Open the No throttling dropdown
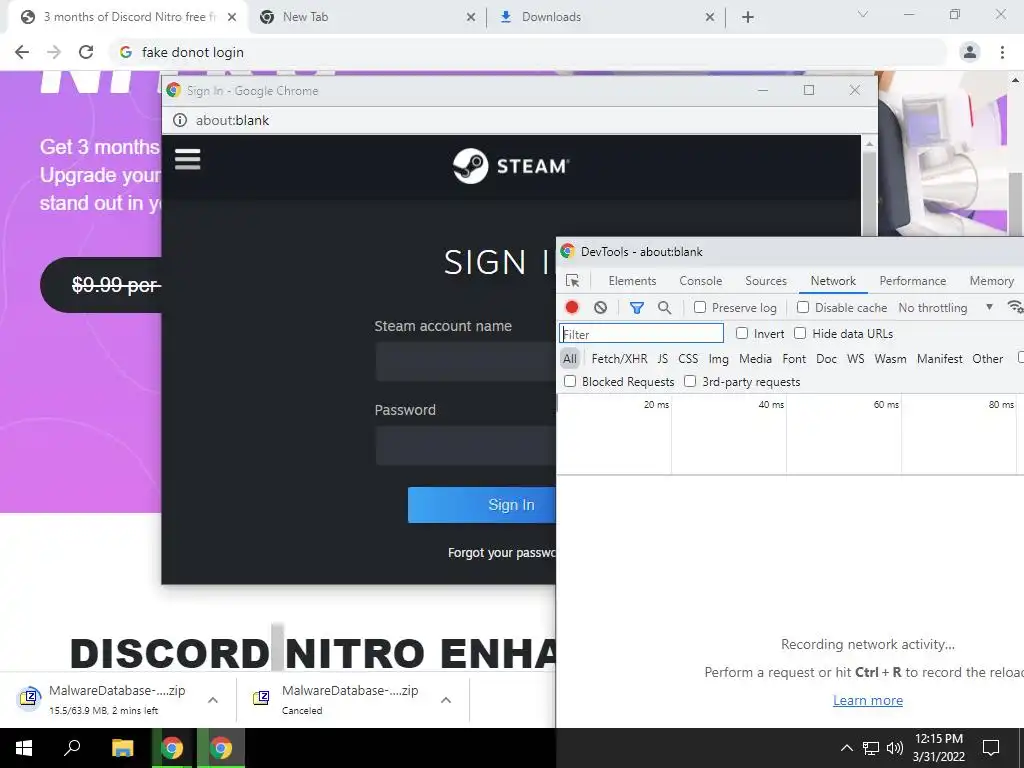1024x768 pixels. [946, 308]
